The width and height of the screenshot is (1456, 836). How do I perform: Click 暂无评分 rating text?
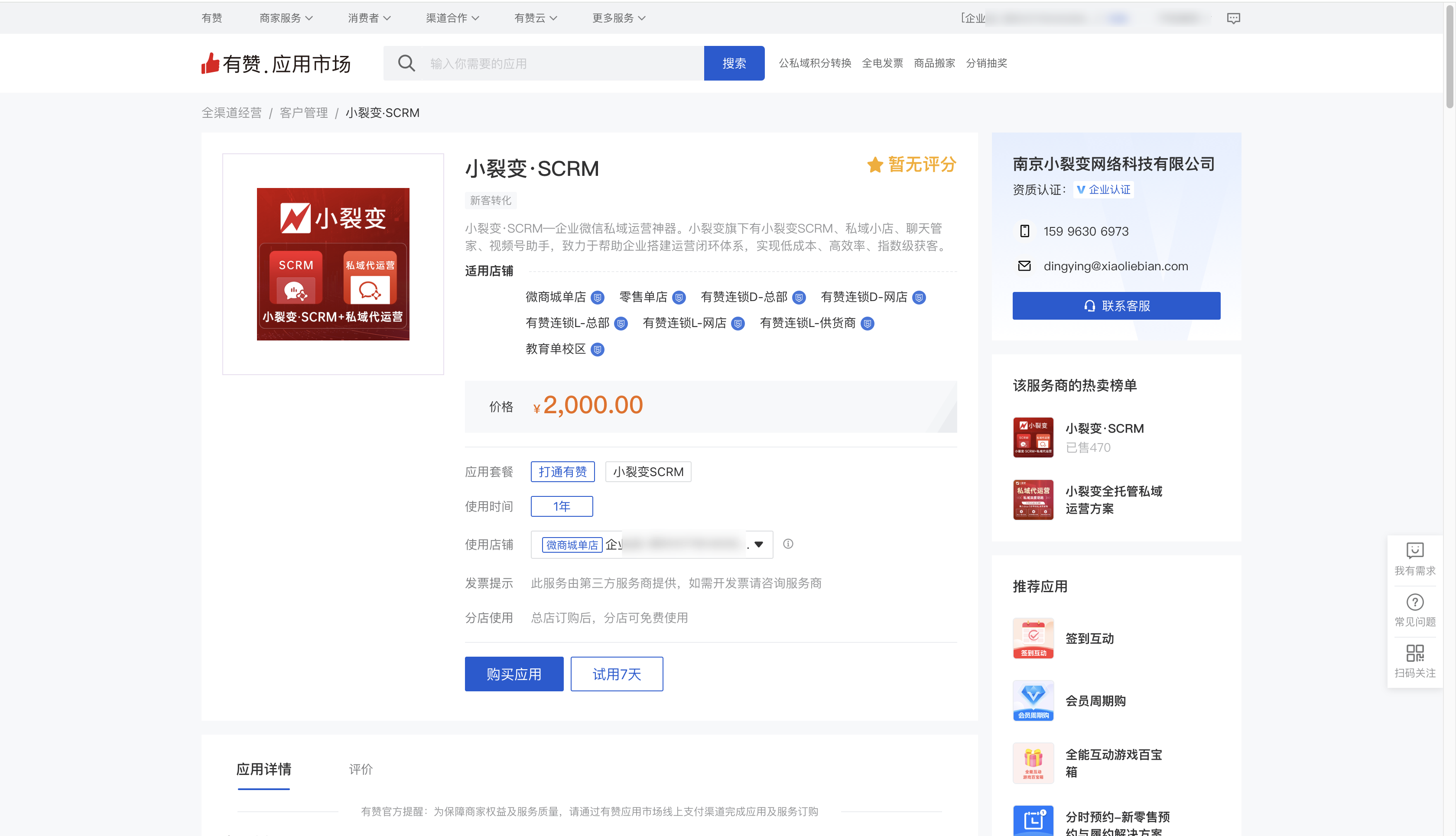click(x=922, y=165)
